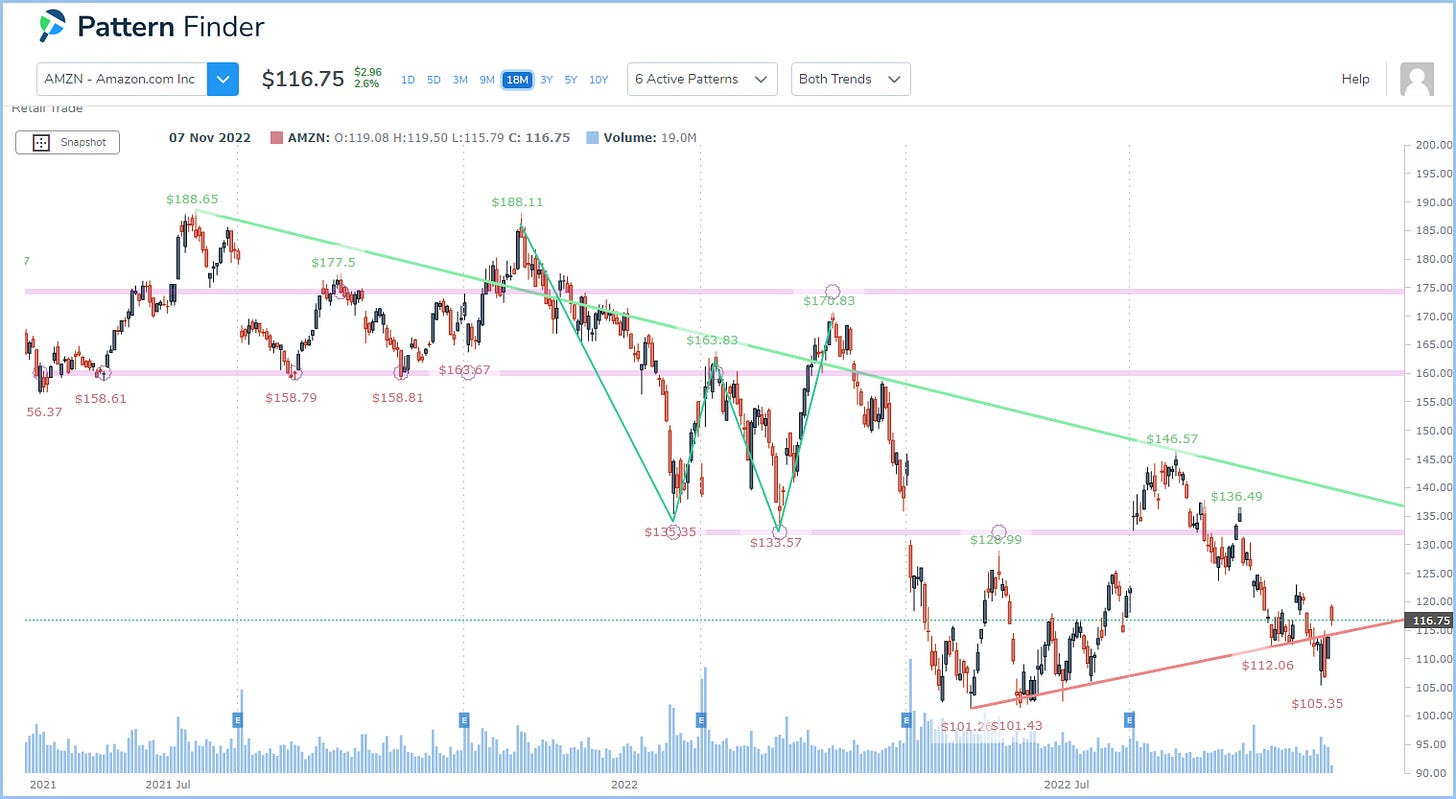The height and width of the screenshot is (799, 1456).
Task: Click the $158.81 low label
Action: (x=398, y=398)
